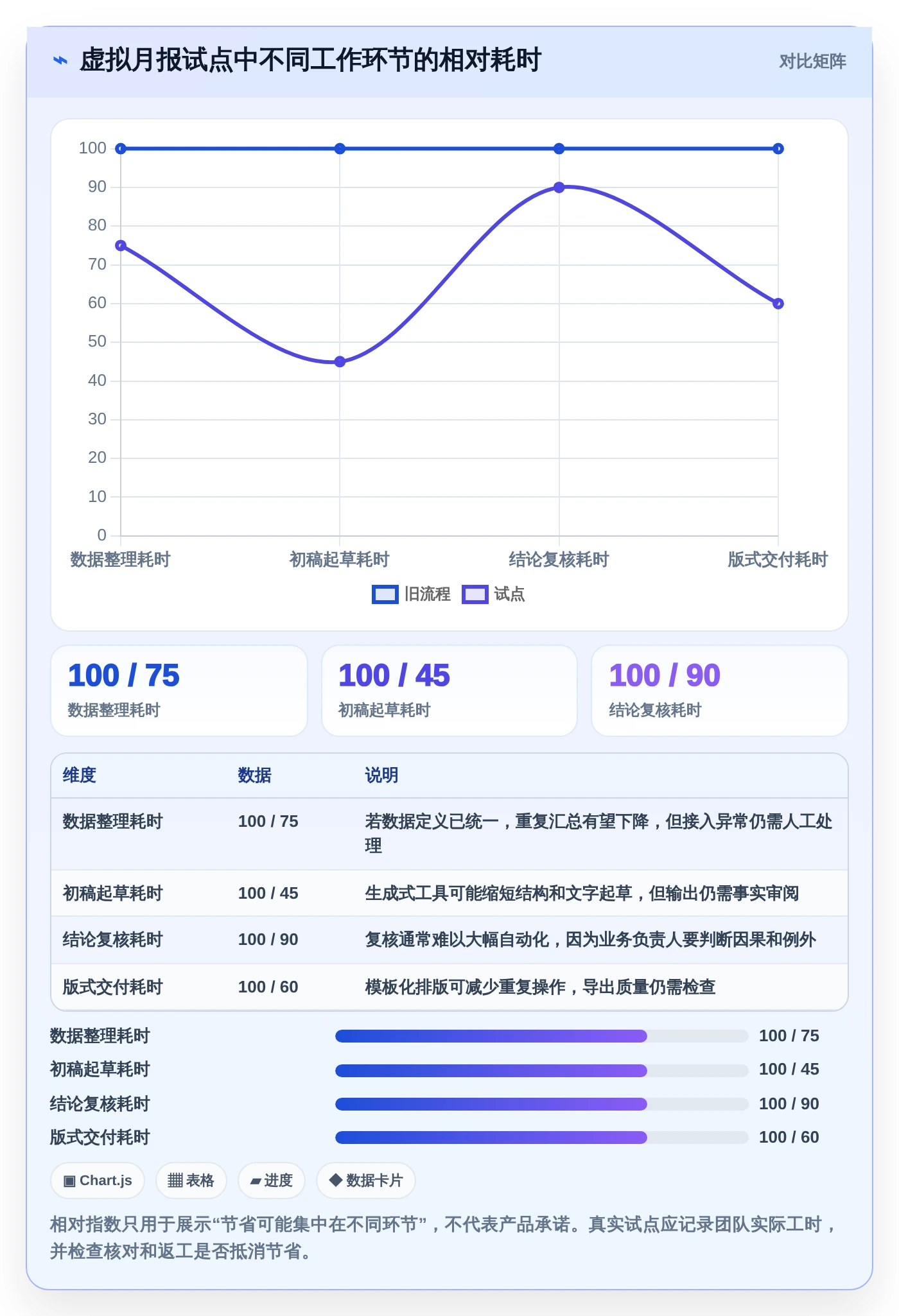
Task: Select the 版式交付耗时 table row name
Action: tap(112, 987)
